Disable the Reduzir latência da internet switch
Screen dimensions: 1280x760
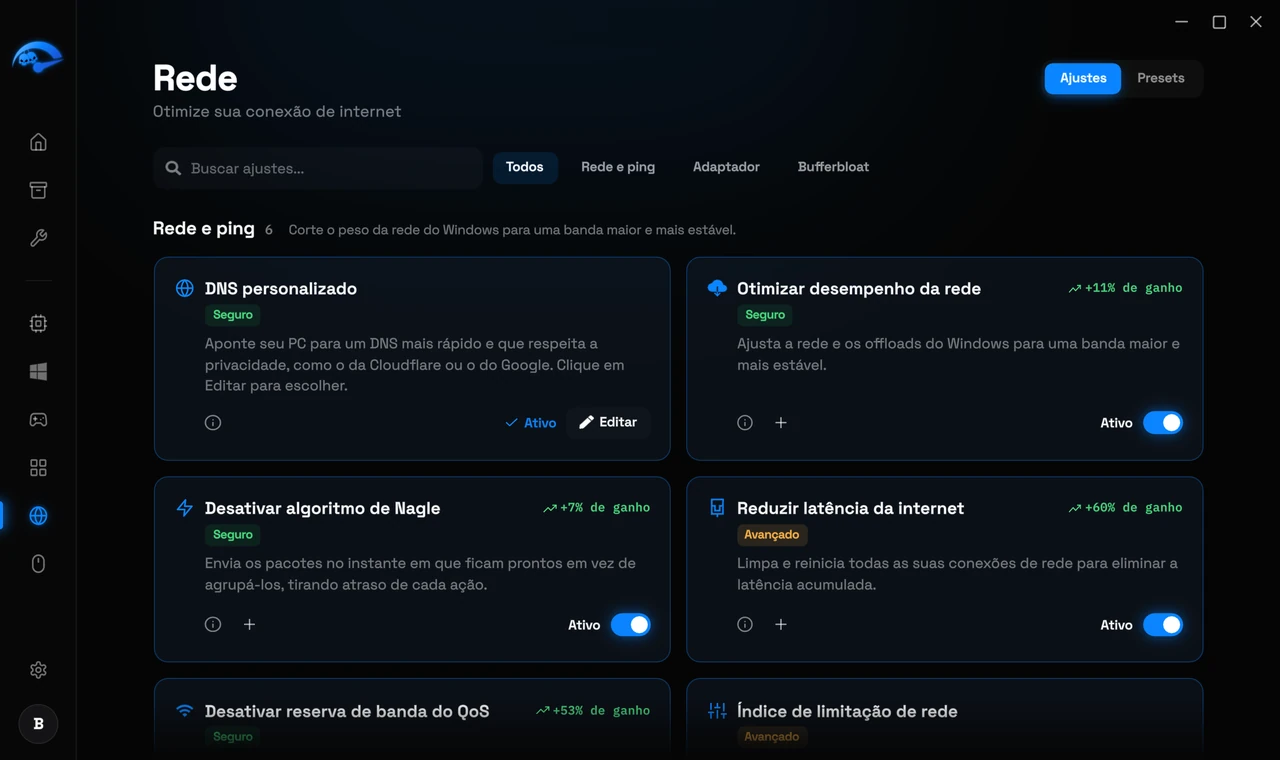coord(1163,625)
